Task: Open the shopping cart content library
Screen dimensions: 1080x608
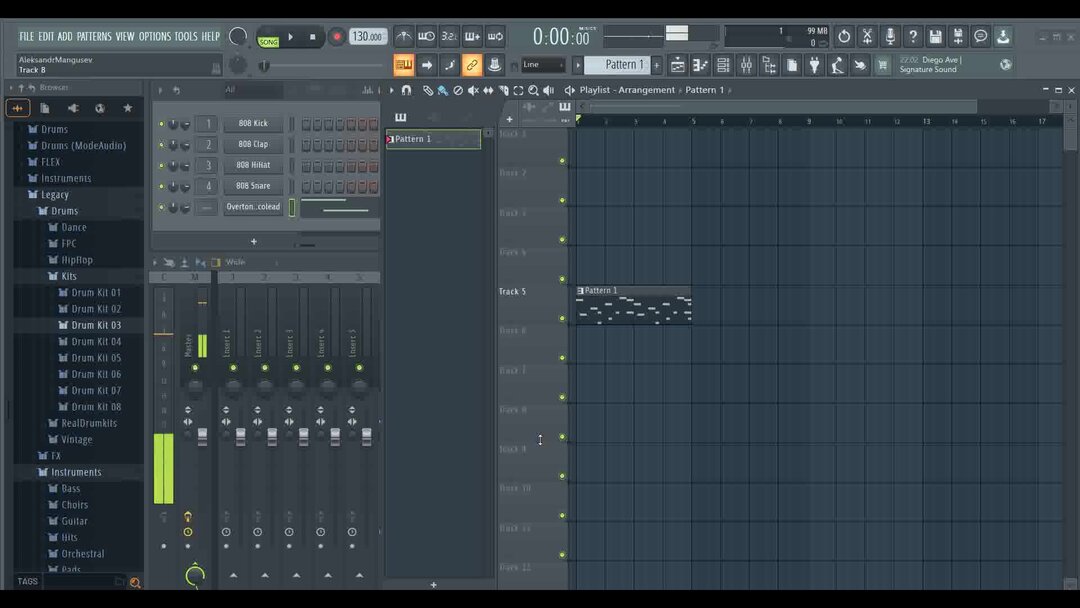Action: click(882, 65)
